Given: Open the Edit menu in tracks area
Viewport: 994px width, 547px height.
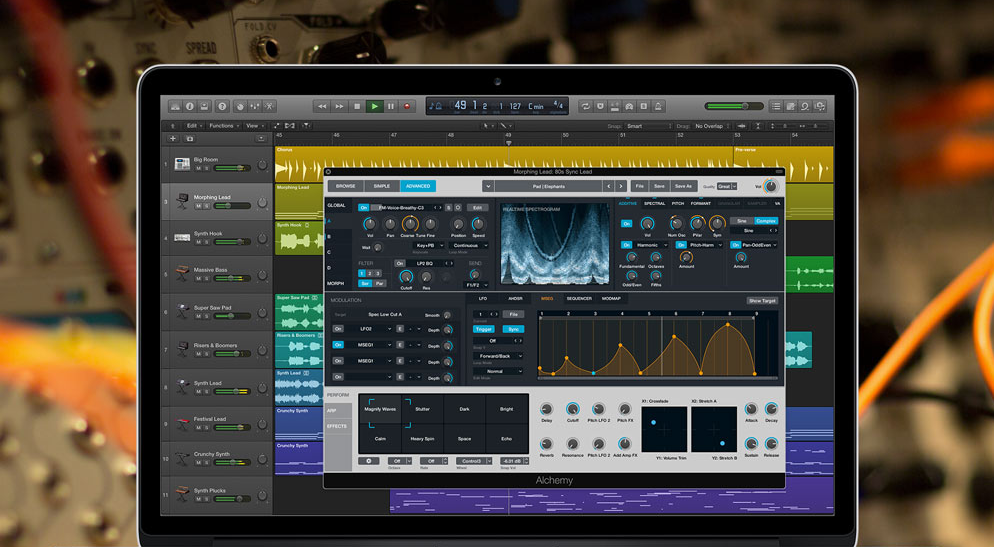Looking at the screenshot, I should pos(193,126).
